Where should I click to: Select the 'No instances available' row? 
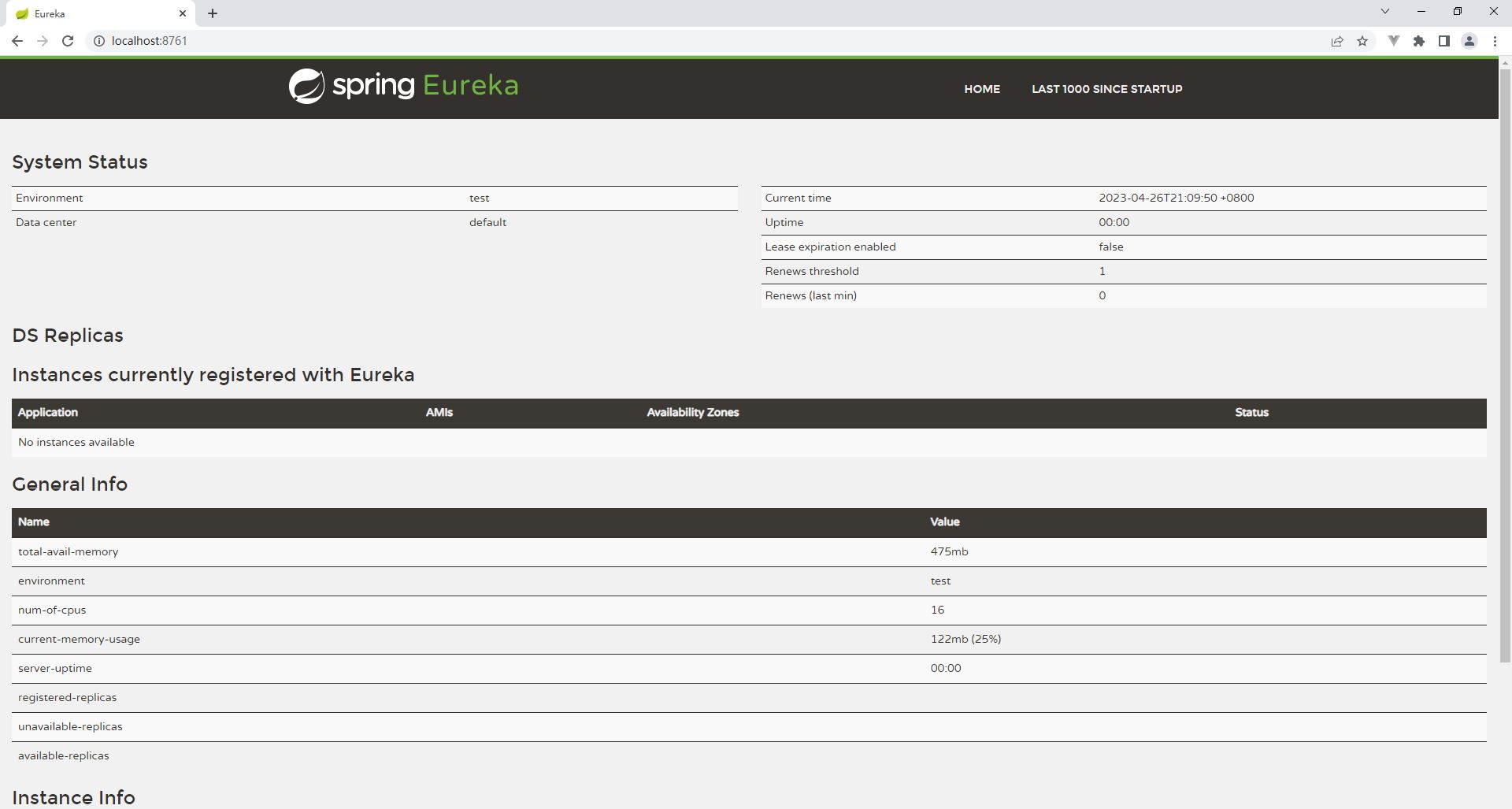coord(749,443)
